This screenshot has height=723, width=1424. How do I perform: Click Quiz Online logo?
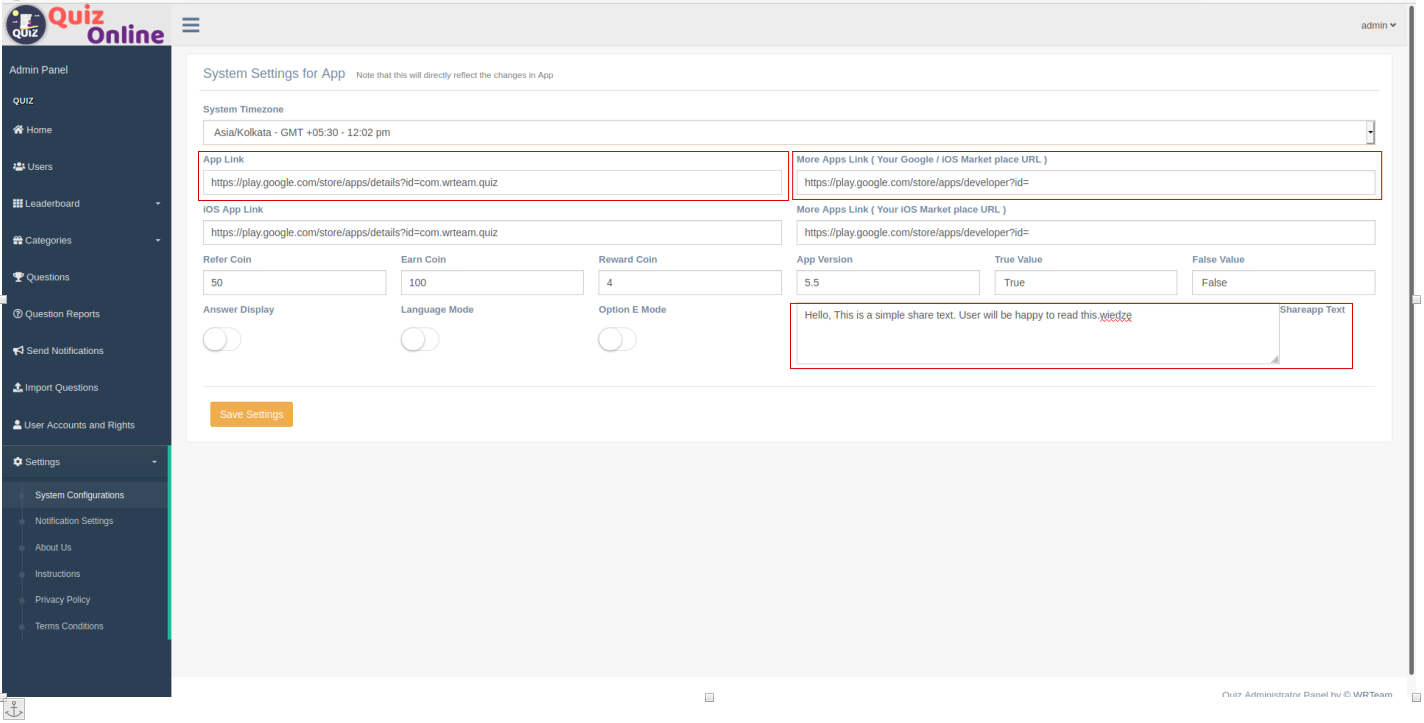pos(85,24)
